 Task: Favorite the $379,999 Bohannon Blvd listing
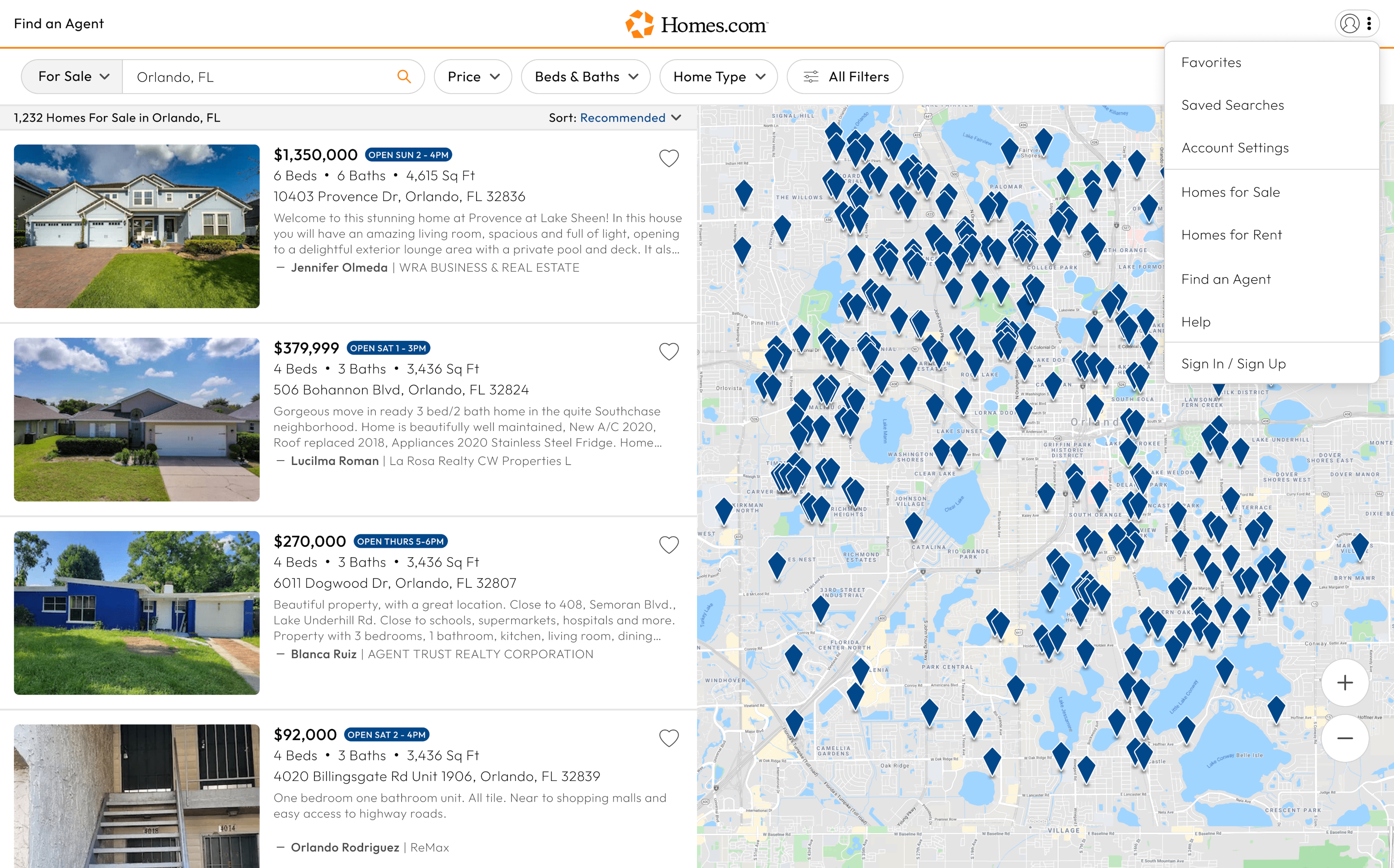click(669, 351)
